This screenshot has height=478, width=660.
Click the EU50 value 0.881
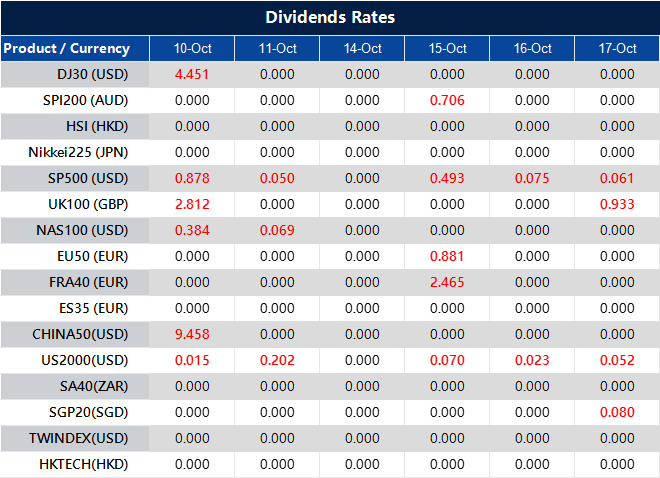[447, 256]
